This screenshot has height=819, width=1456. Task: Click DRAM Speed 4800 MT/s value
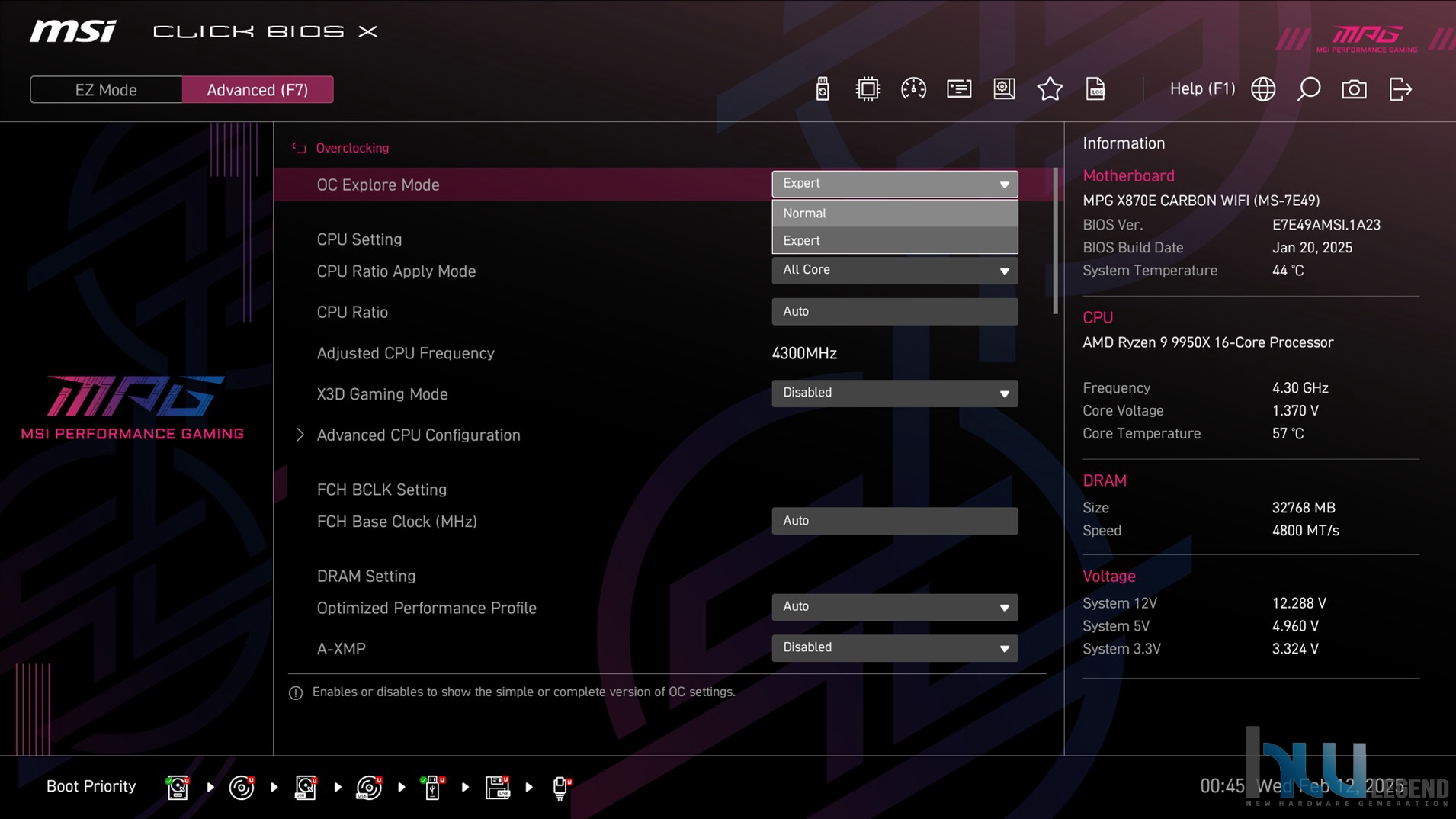click(x=1305, y=531)
